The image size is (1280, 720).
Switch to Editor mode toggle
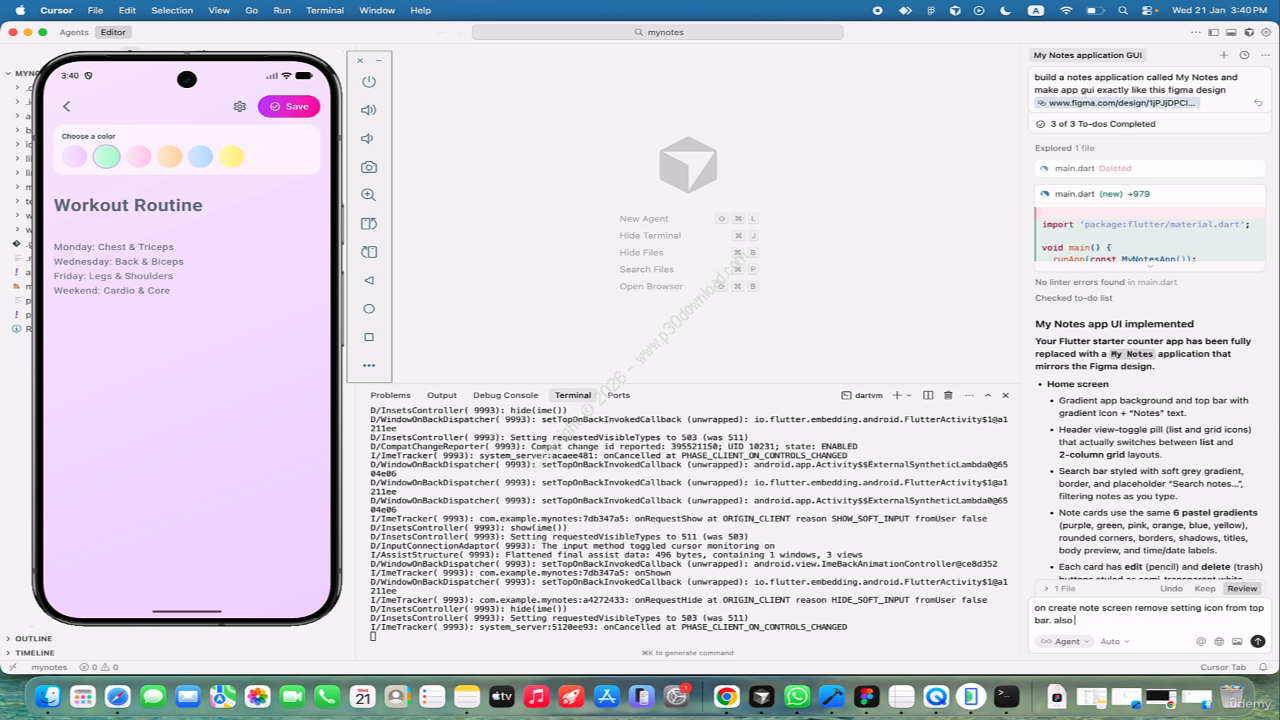pyautogui.click(x=113, y=32)
